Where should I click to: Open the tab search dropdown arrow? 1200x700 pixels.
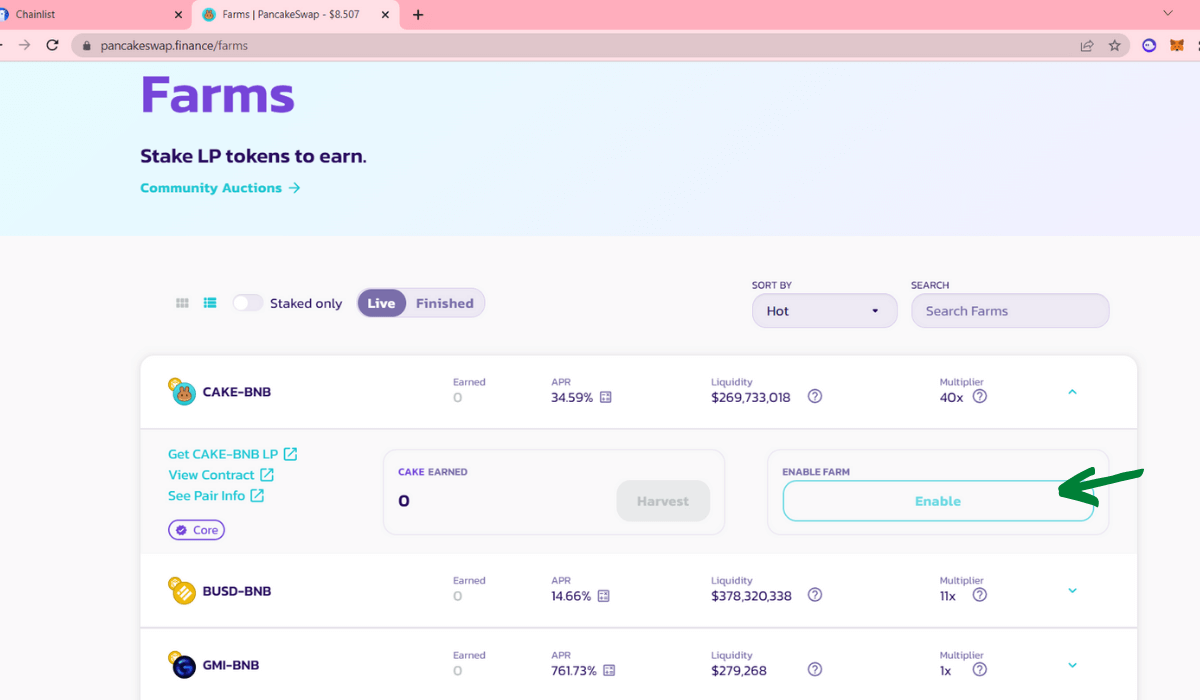[x=1167, y=13]
